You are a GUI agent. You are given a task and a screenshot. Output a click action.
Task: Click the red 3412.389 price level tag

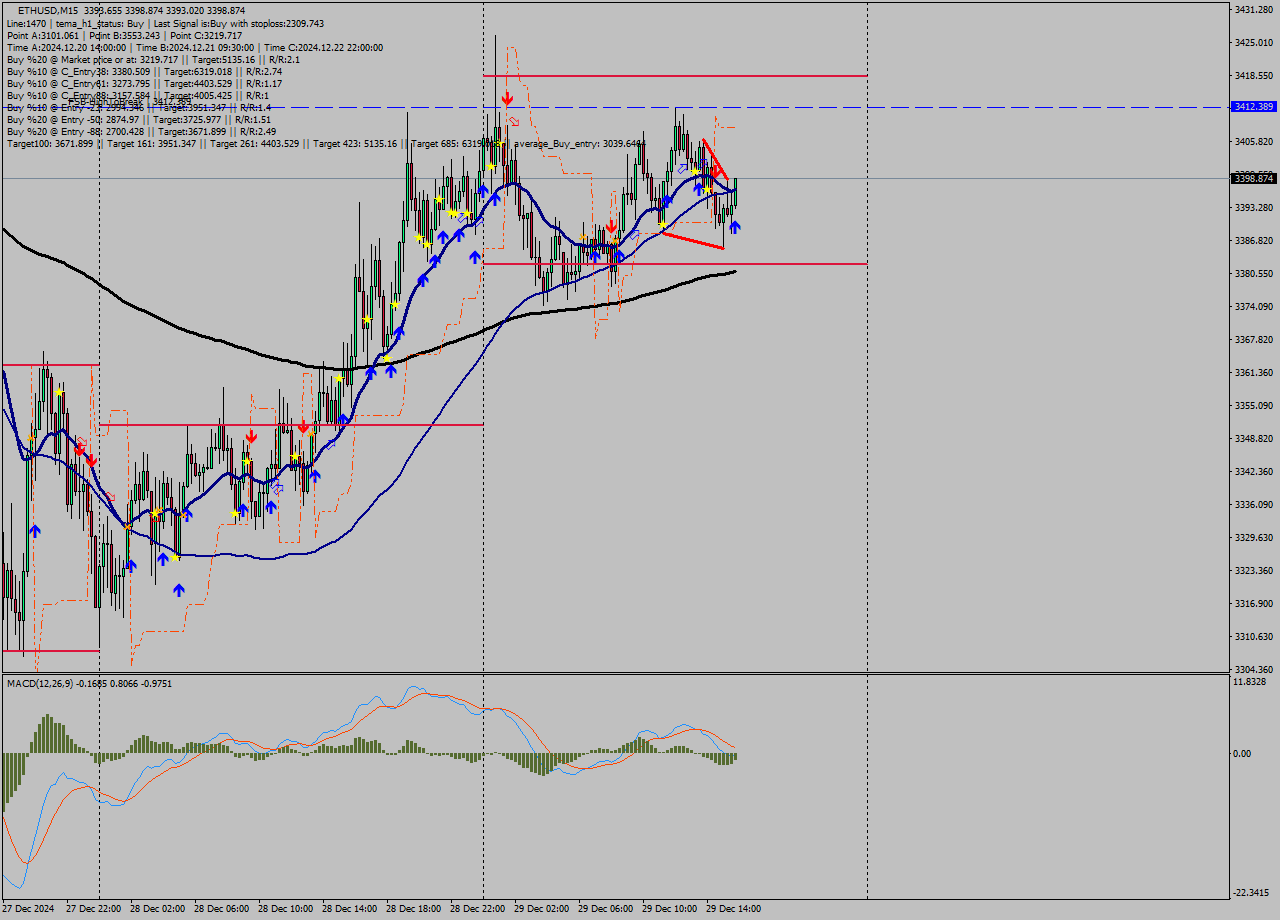click(1253, 106)
